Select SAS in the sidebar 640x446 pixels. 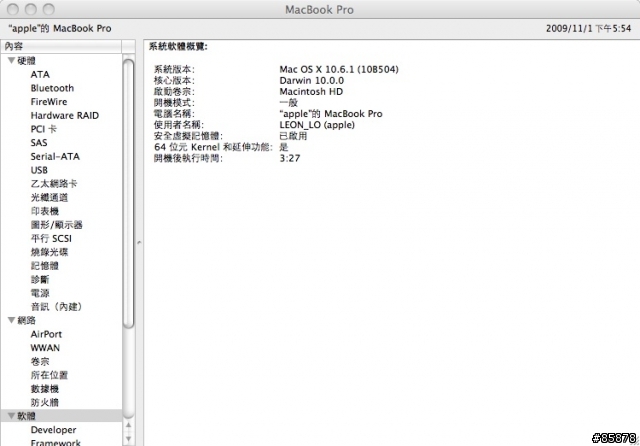click(x=39, y=143)
